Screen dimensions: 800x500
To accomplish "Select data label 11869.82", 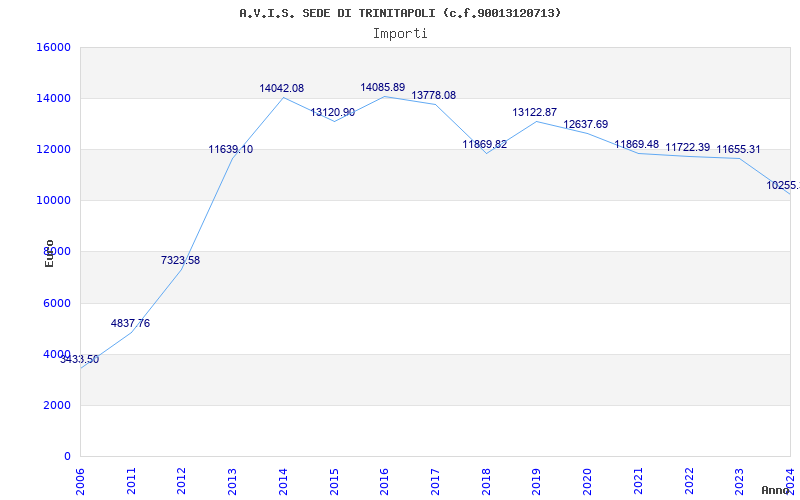I will click(485, 145).
